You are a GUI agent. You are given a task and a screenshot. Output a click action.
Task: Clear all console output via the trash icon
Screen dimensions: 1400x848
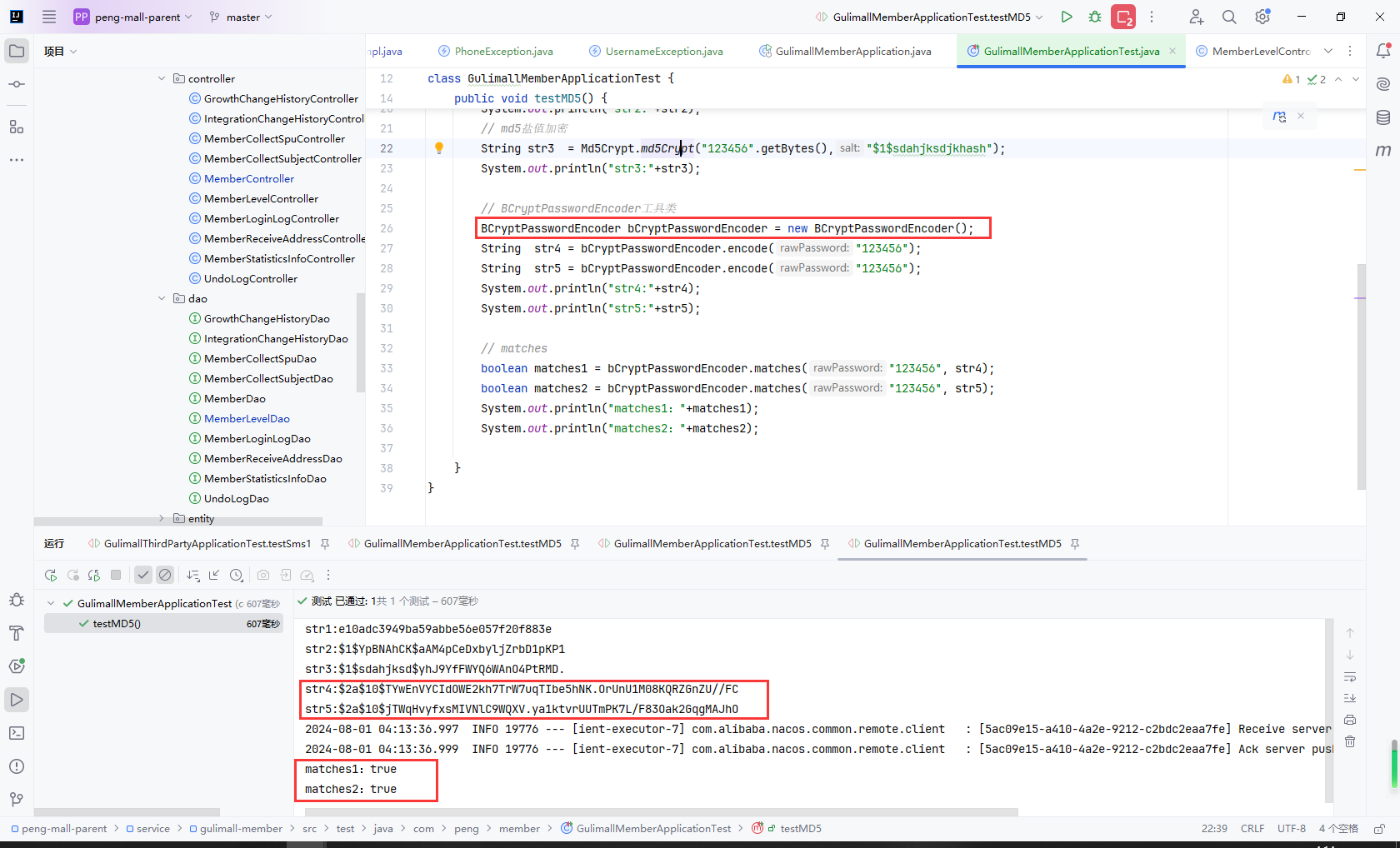(x=1350, y=741)
